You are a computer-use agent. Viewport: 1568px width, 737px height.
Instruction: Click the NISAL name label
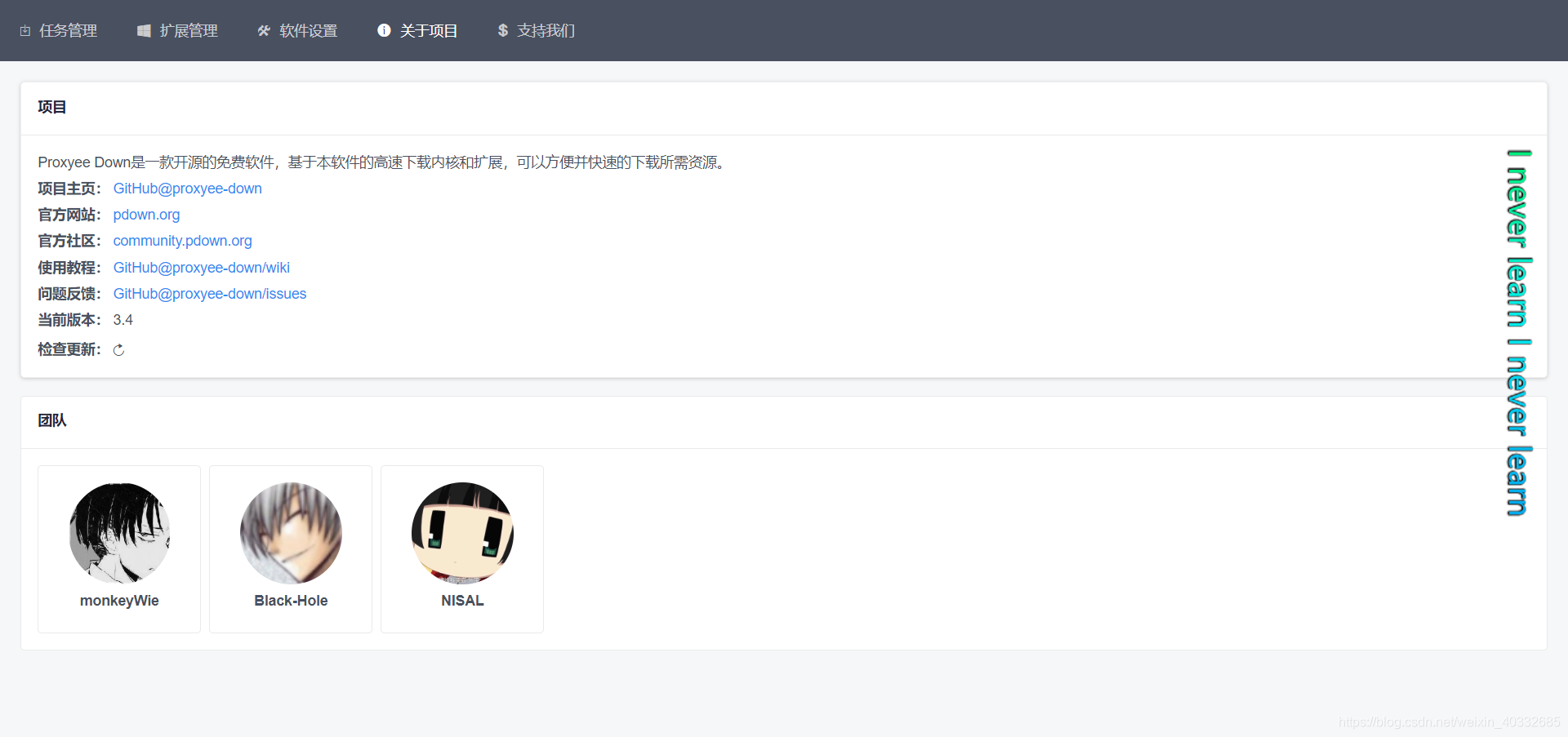point(462,601)
